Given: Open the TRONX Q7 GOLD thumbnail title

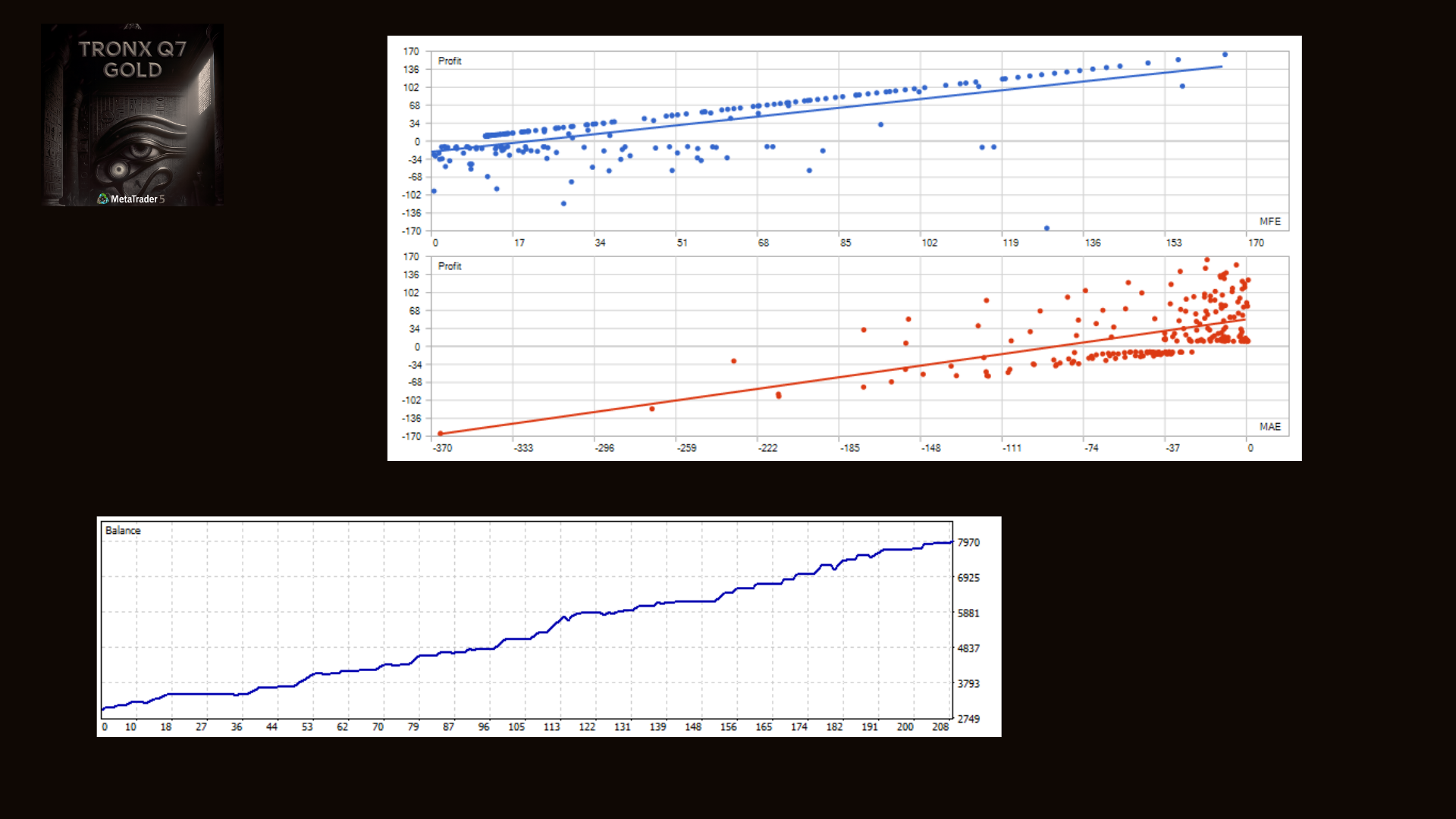Looking at the screenshot, I should [x=133, y=59].
